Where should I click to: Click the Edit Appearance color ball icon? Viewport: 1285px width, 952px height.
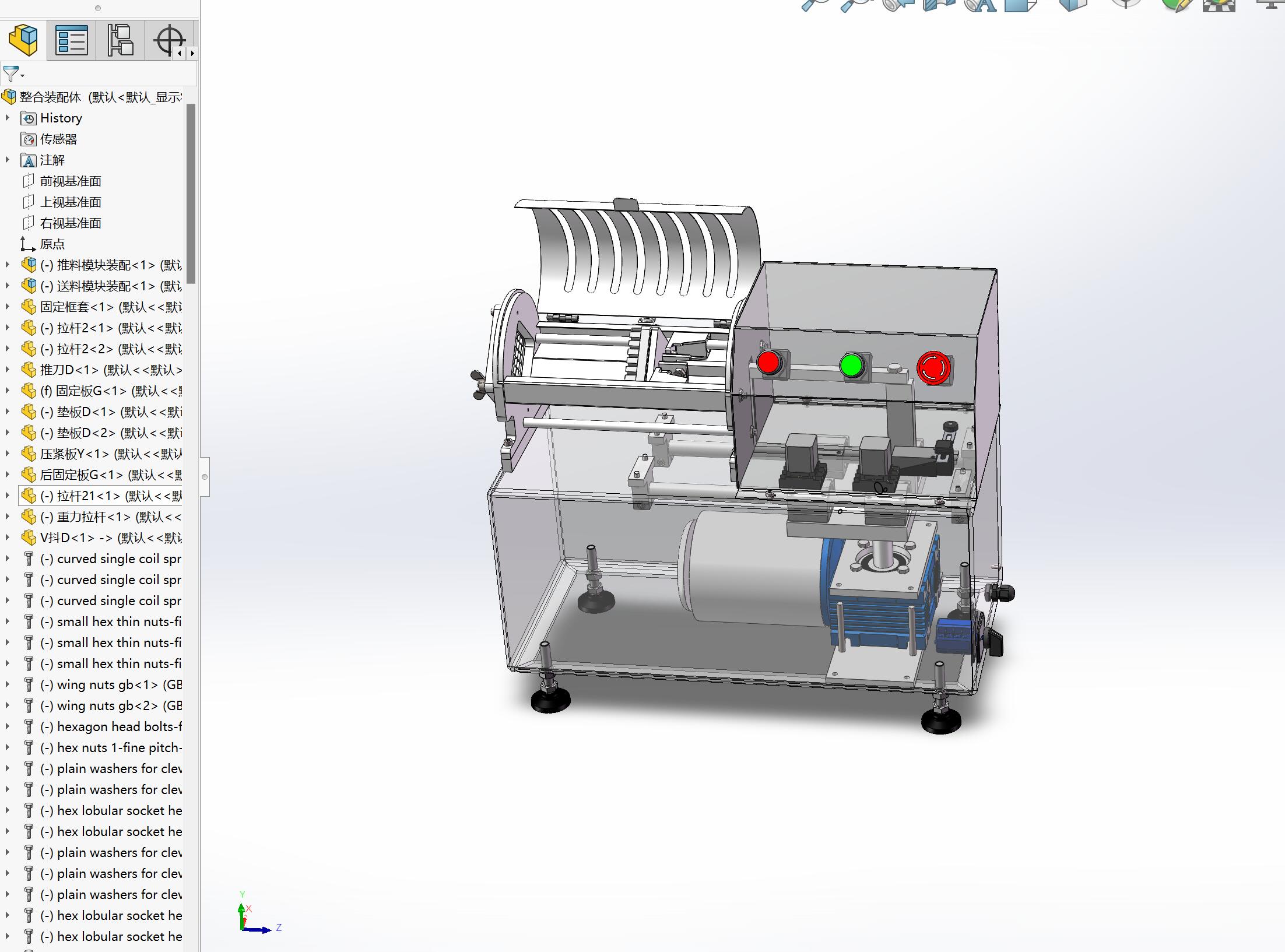click(1176, 5)
